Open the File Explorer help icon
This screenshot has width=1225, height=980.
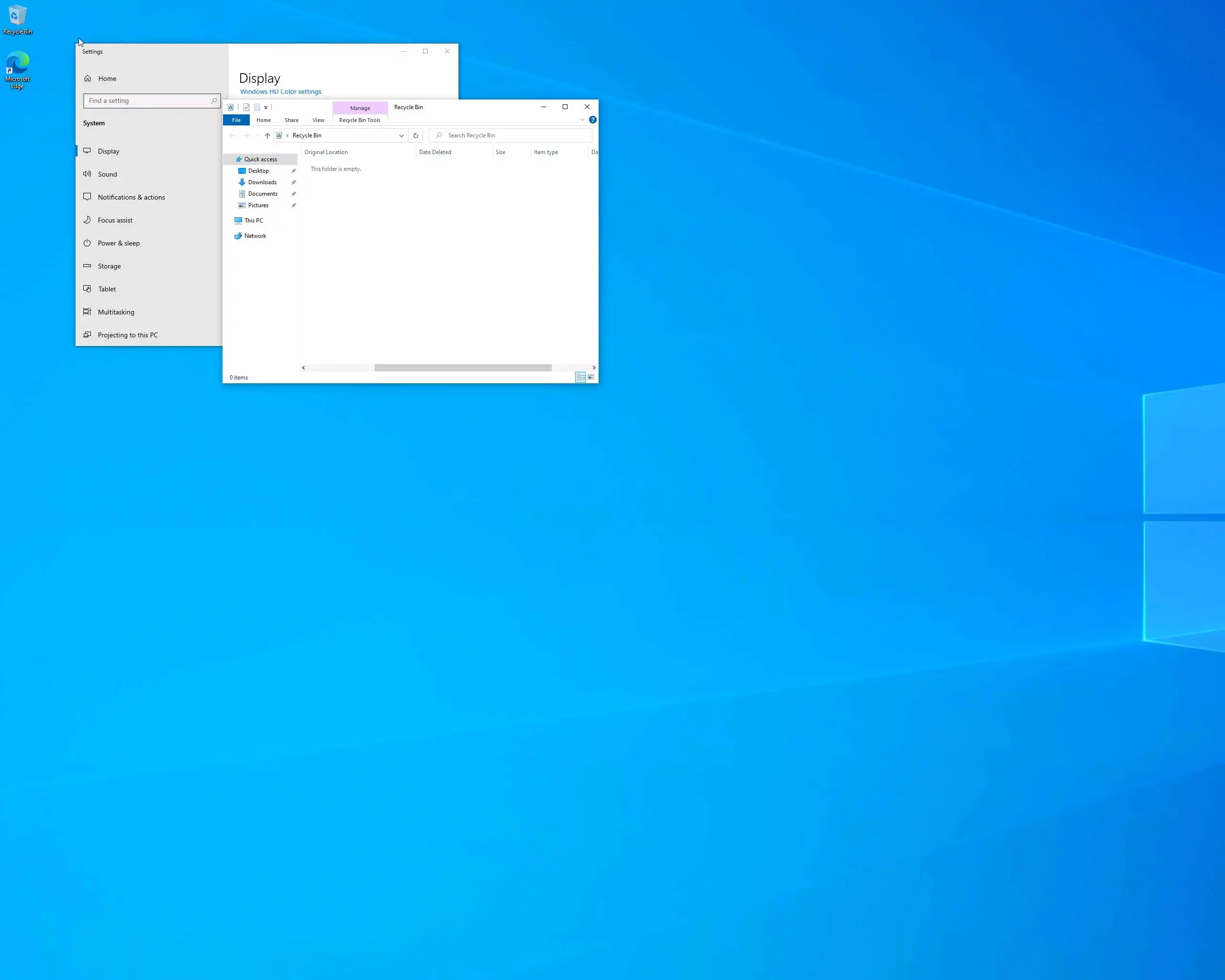click(592, 120)
